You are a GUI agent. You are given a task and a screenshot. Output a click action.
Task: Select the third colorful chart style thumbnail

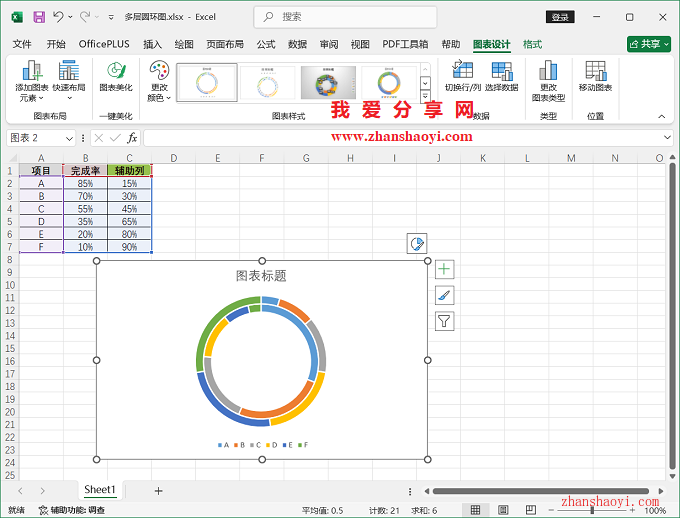[x=329, y=83]
